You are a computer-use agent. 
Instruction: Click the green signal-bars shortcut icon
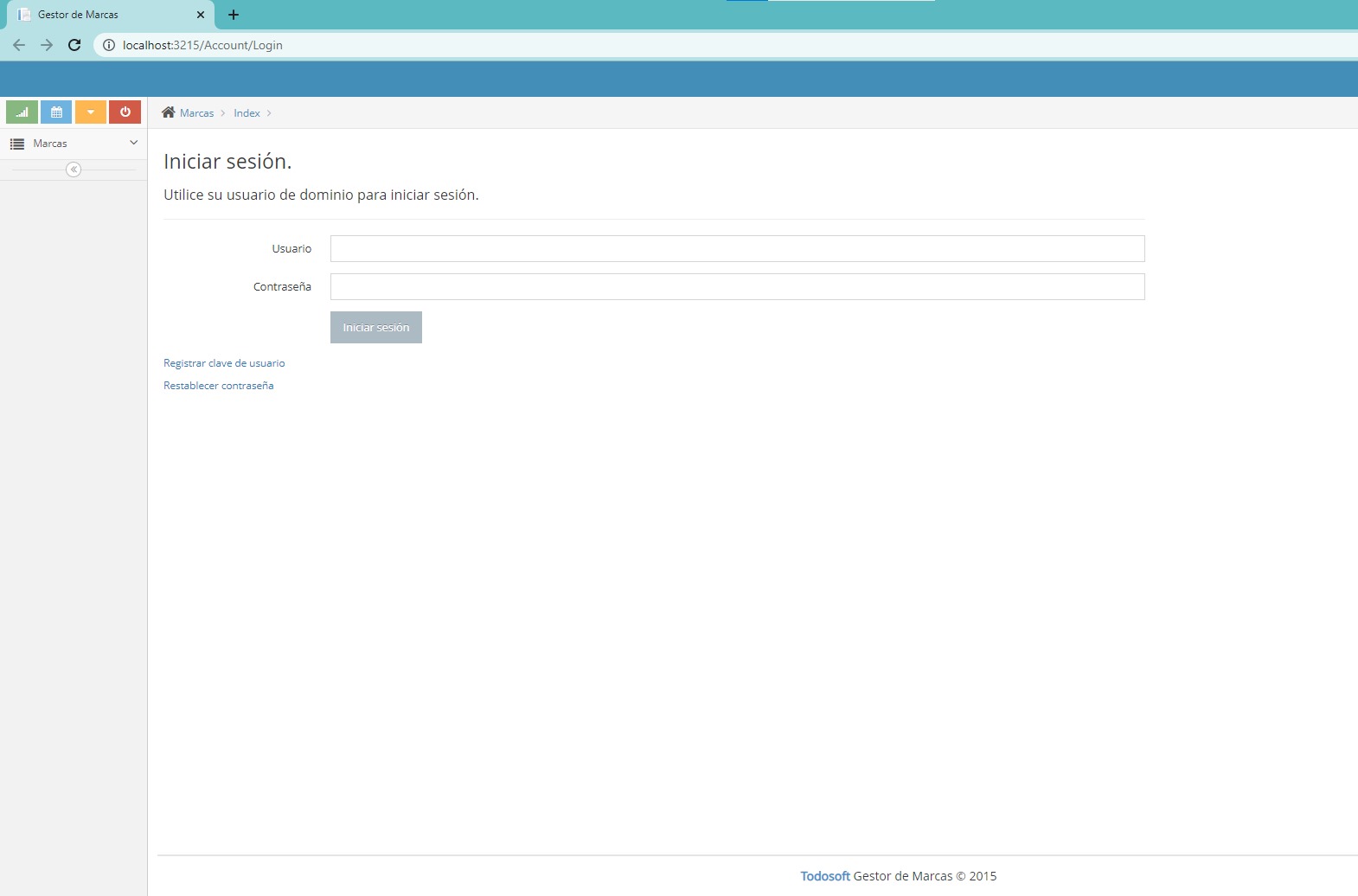coord(22,112)
